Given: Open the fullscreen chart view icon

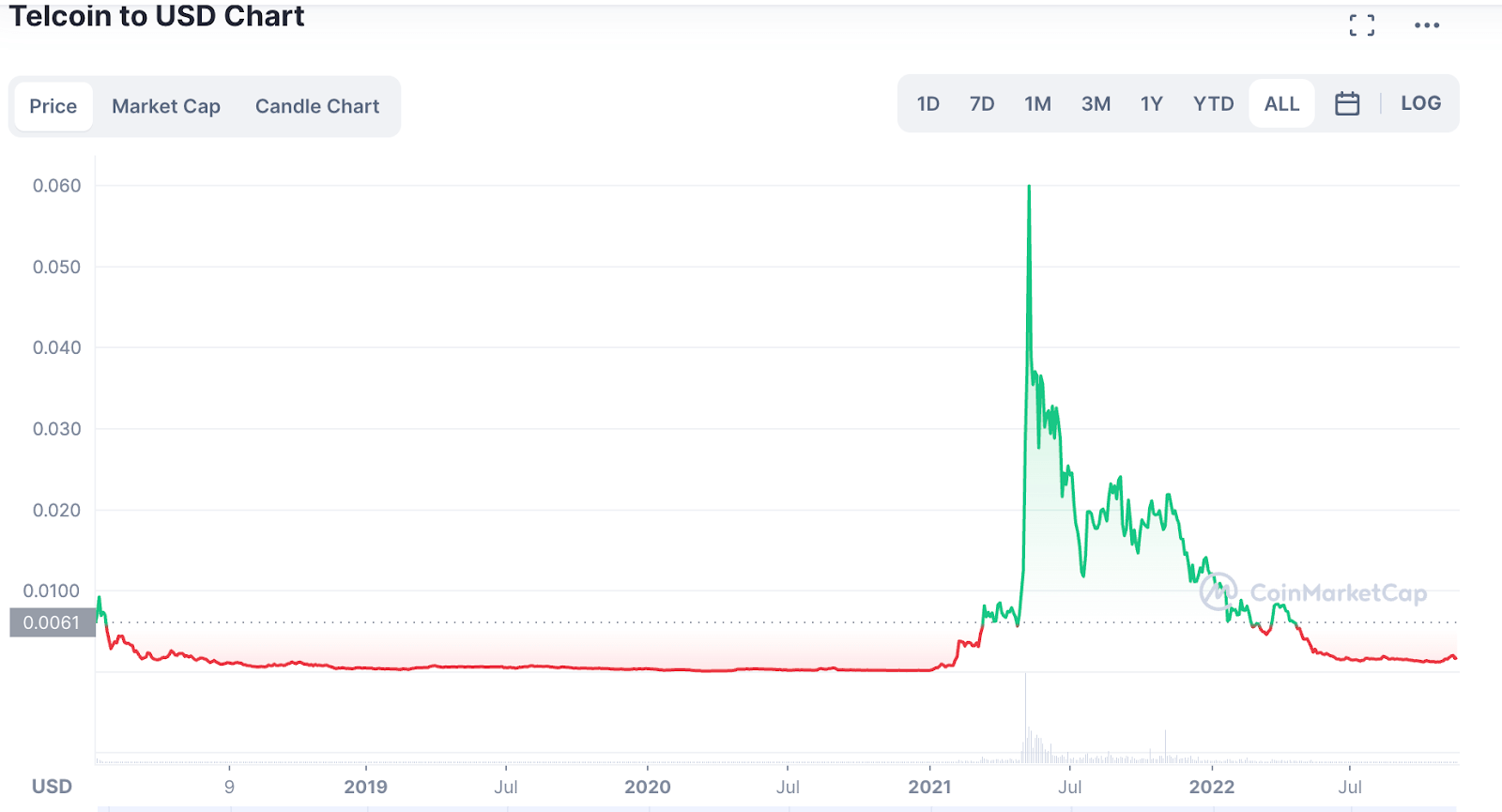Looking at the screenshot, I should pyautogui.click(x=1361, y=25).
